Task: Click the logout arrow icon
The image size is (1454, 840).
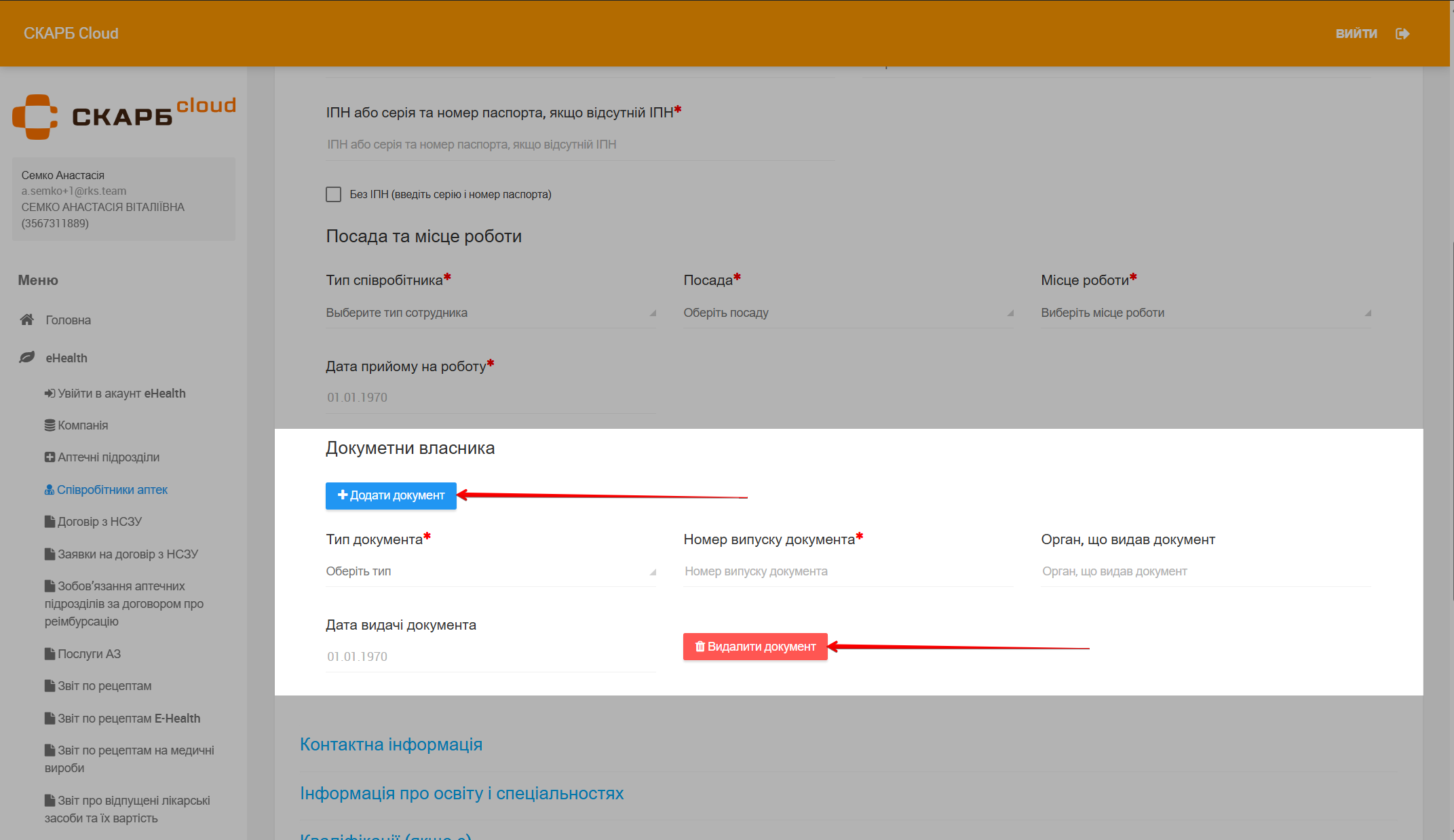Action: (x=1402, y=34)
